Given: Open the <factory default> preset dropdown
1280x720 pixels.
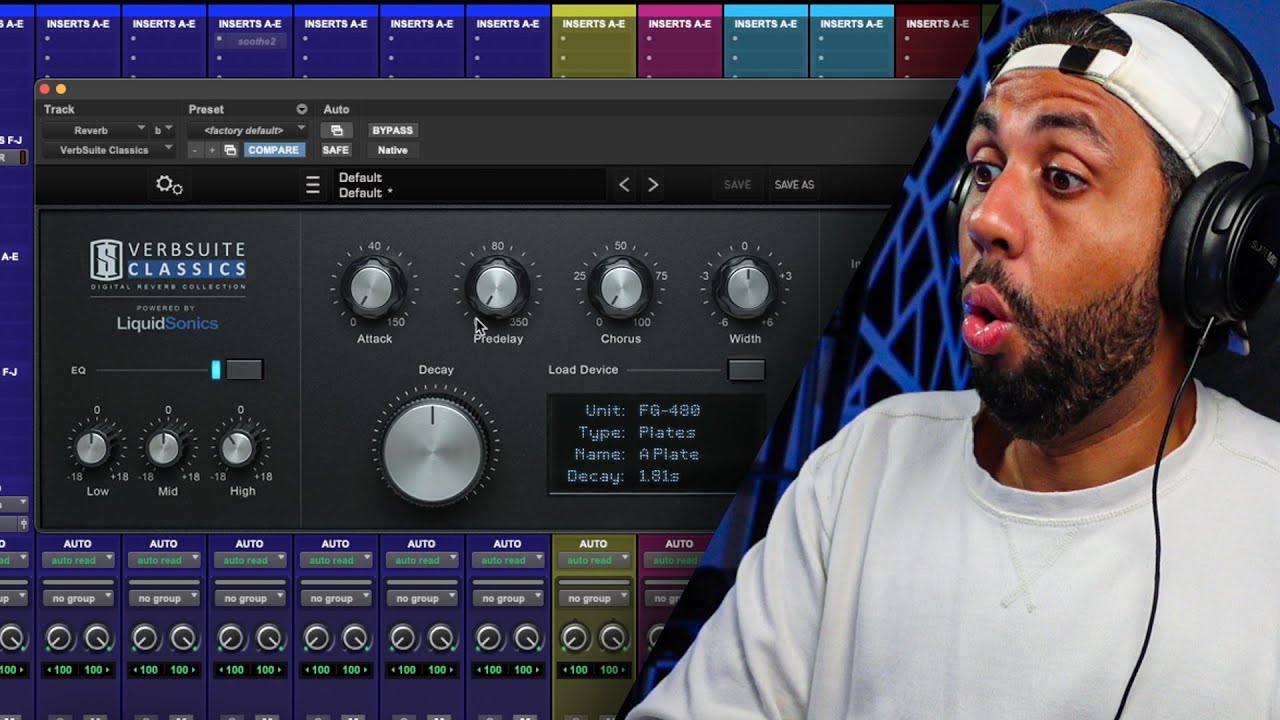Looking at the screenshot, I should point(248,130).
